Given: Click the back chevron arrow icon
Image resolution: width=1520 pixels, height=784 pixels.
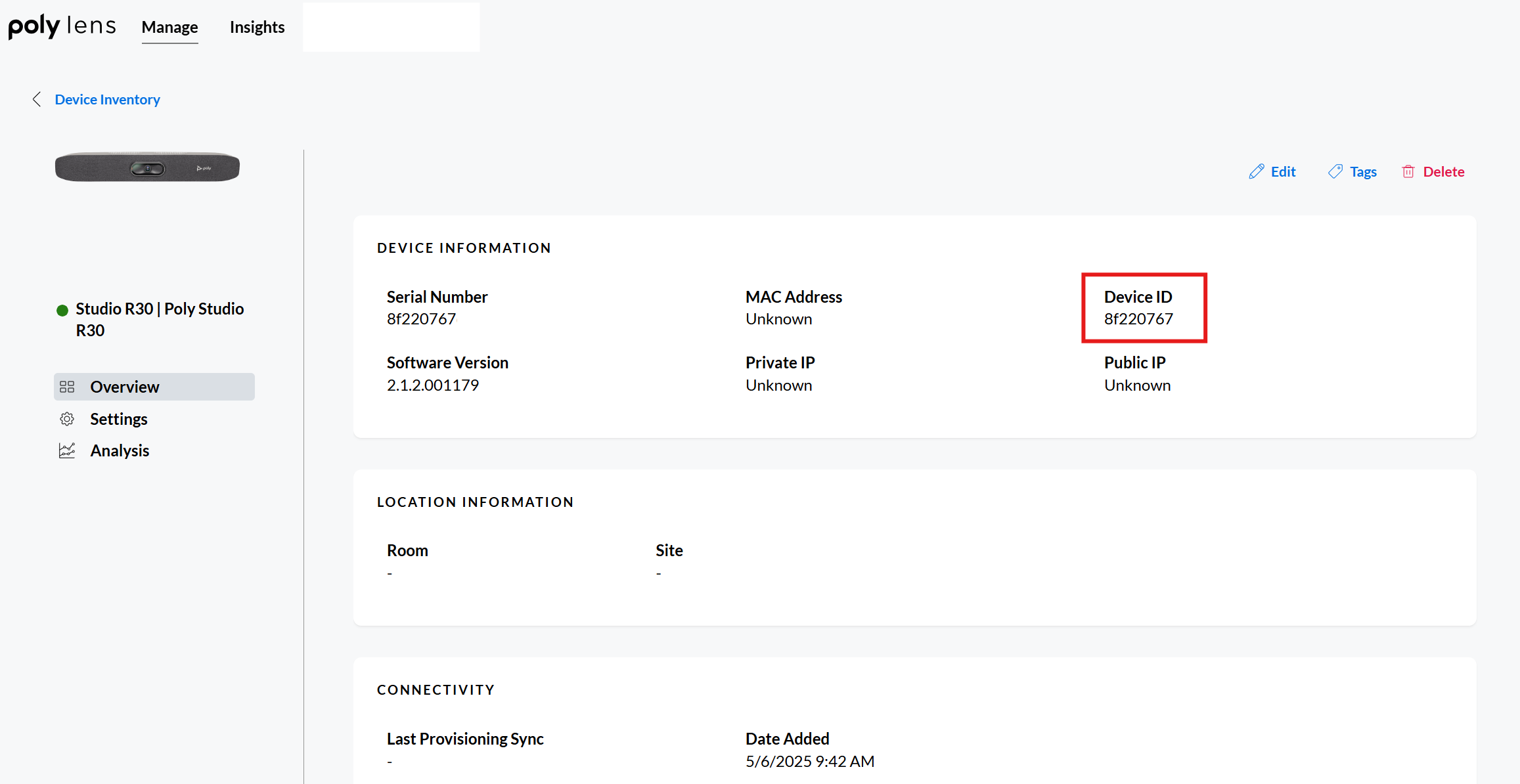Looking at the screenshot, I should pos(37,99).
